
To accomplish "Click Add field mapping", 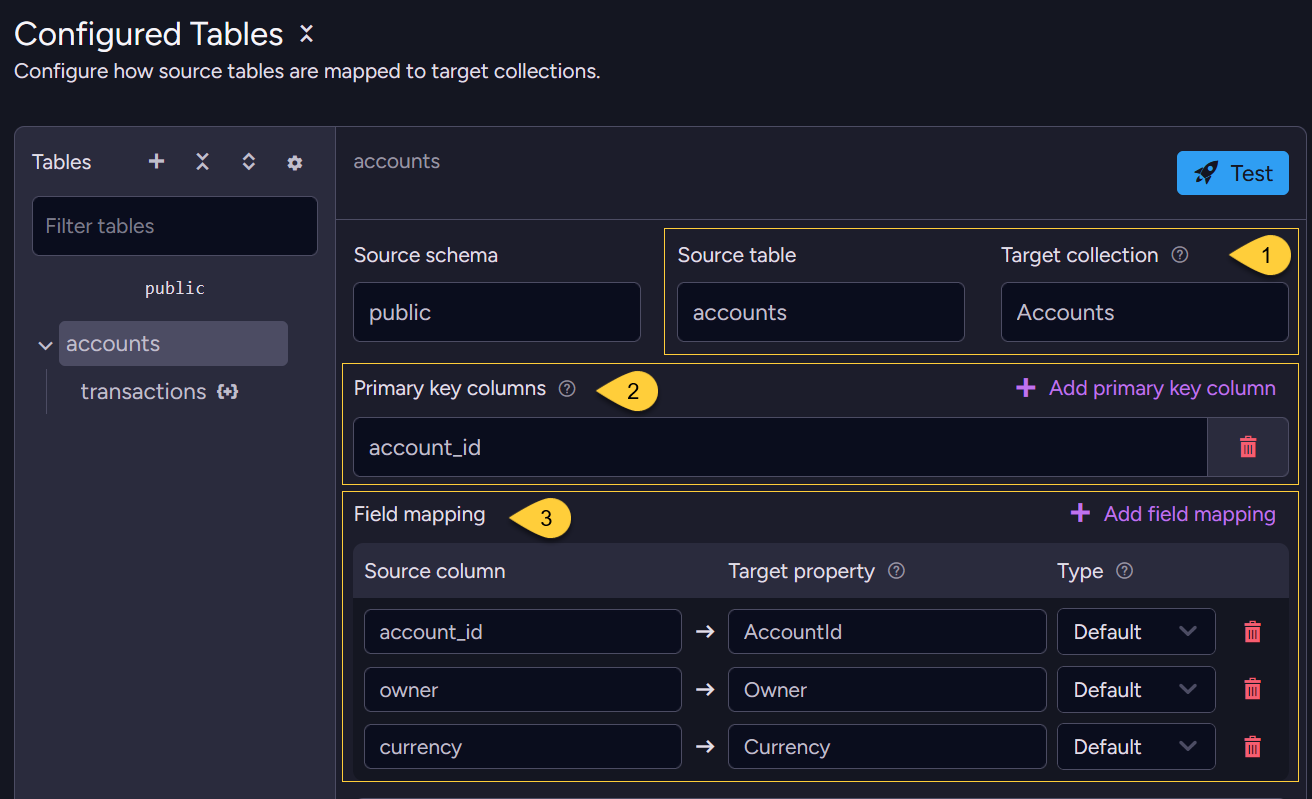I will [x=1172, y=514].
